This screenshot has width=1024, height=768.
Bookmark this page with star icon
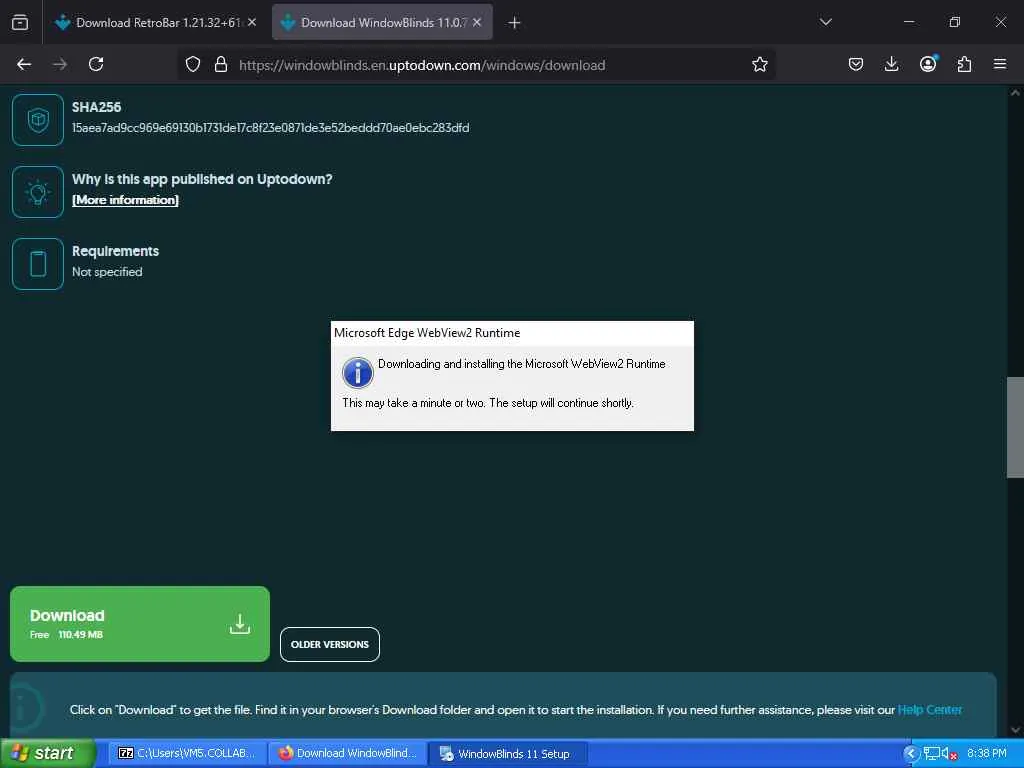(760, 64)
